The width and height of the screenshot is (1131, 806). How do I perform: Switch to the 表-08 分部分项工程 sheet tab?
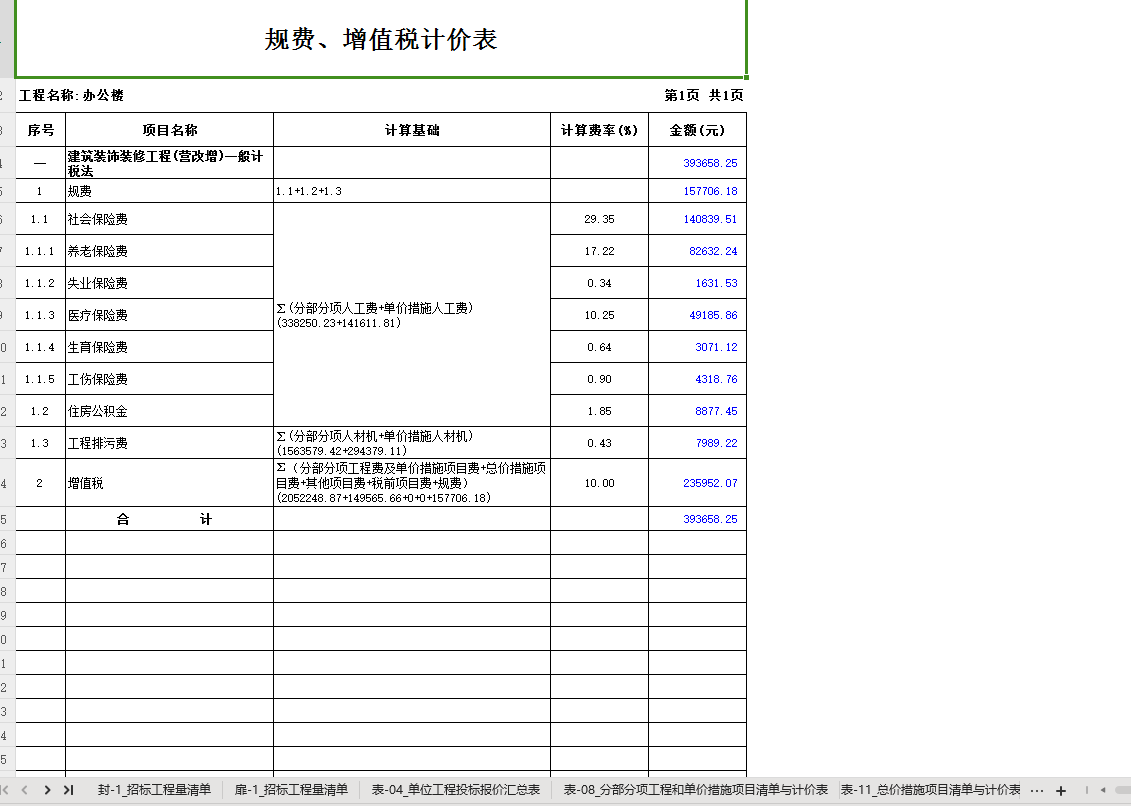point(695,790)
